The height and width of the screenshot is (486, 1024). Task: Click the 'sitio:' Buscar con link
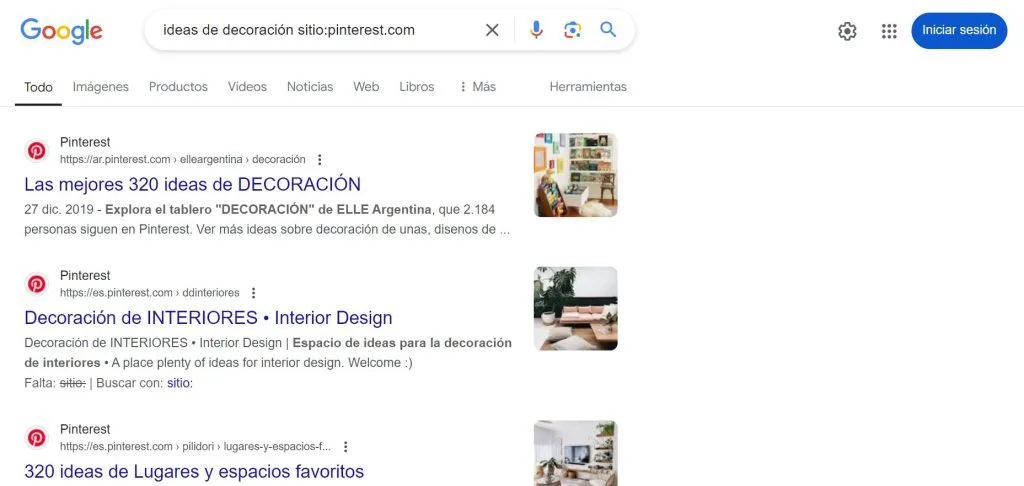180,383
